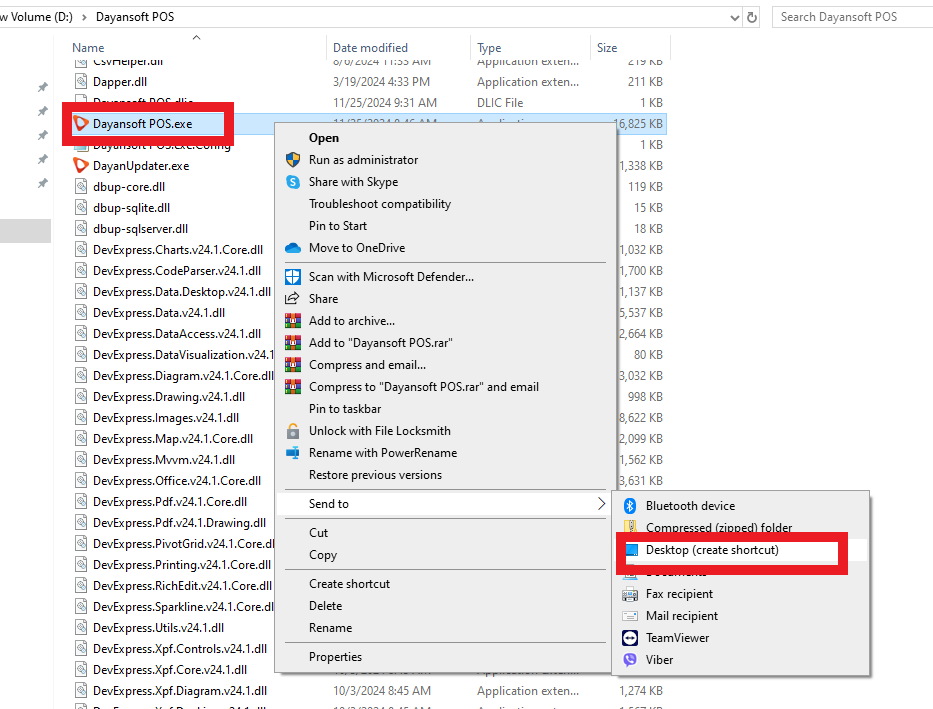The height and width of the screenshot is (709, 933).
Task: Choose Pin to taskbar
Action: pos(345,409)
